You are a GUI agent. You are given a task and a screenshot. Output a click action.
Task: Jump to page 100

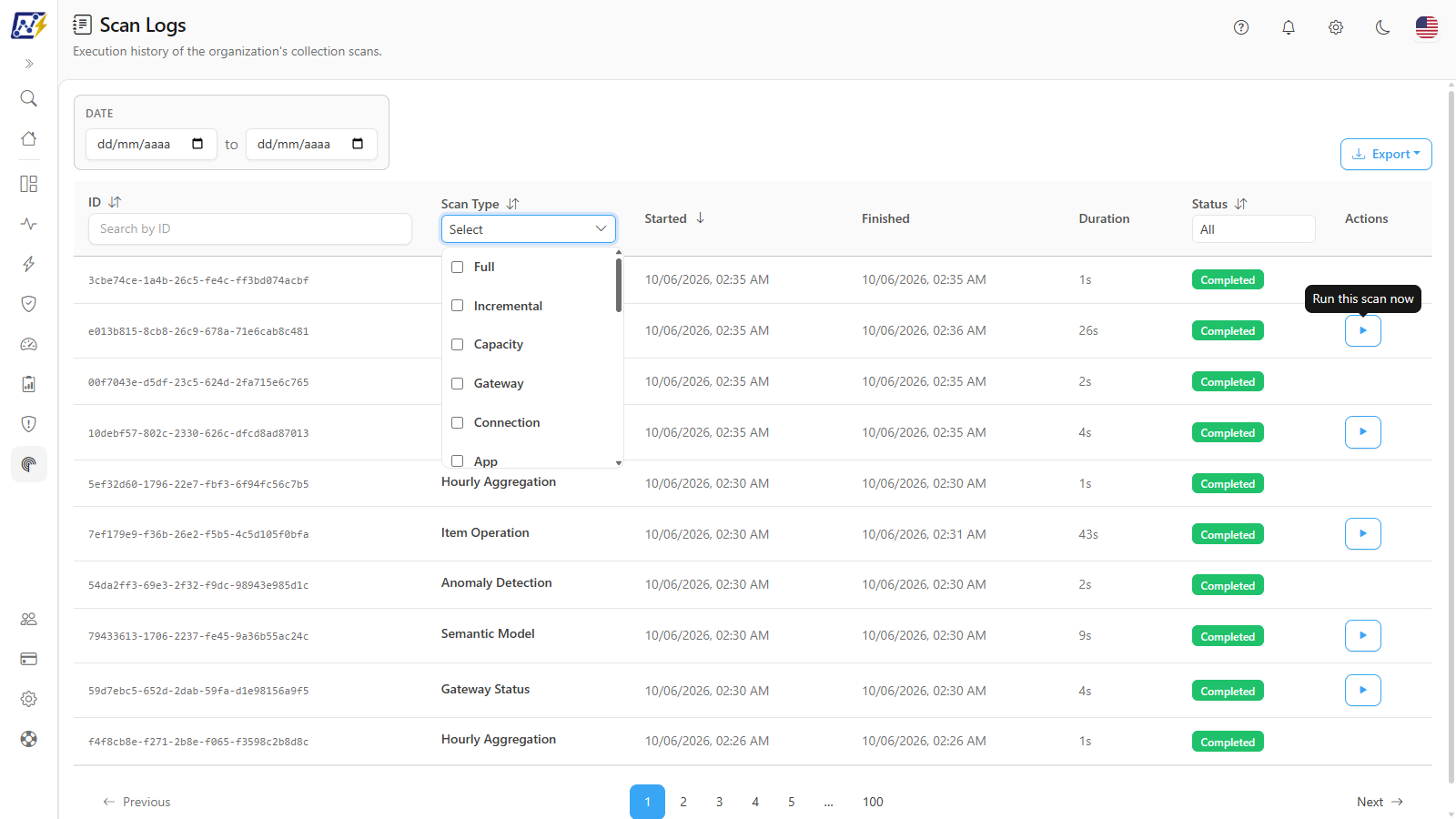point(873,802)
